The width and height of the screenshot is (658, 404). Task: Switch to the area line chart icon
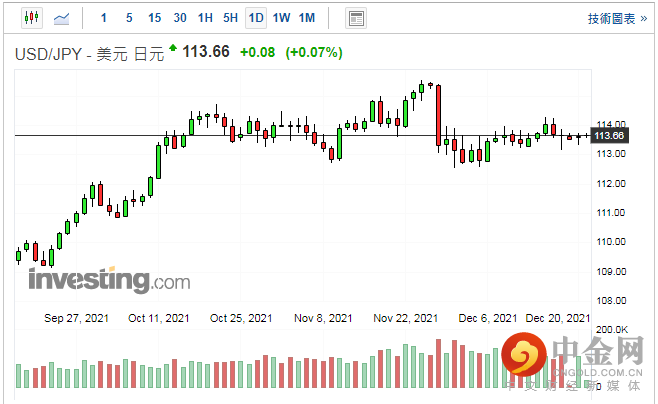(61, 18)
